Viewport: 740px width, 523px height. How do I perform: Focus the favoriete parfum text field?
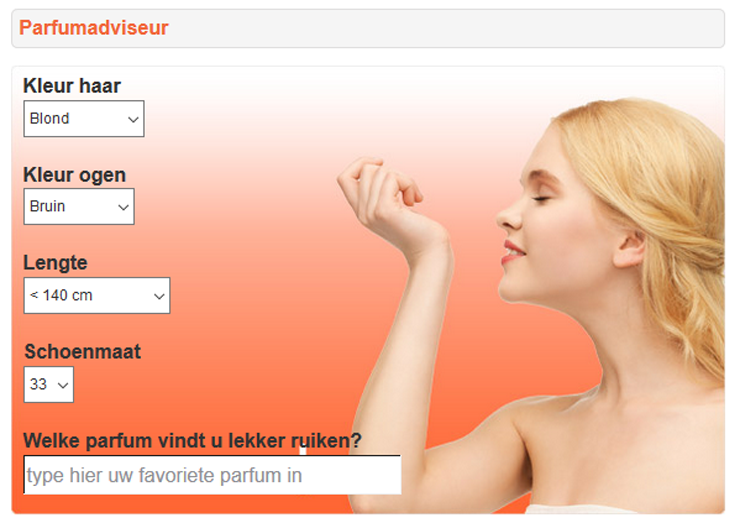pyautogui.click(x=212, y=475)
